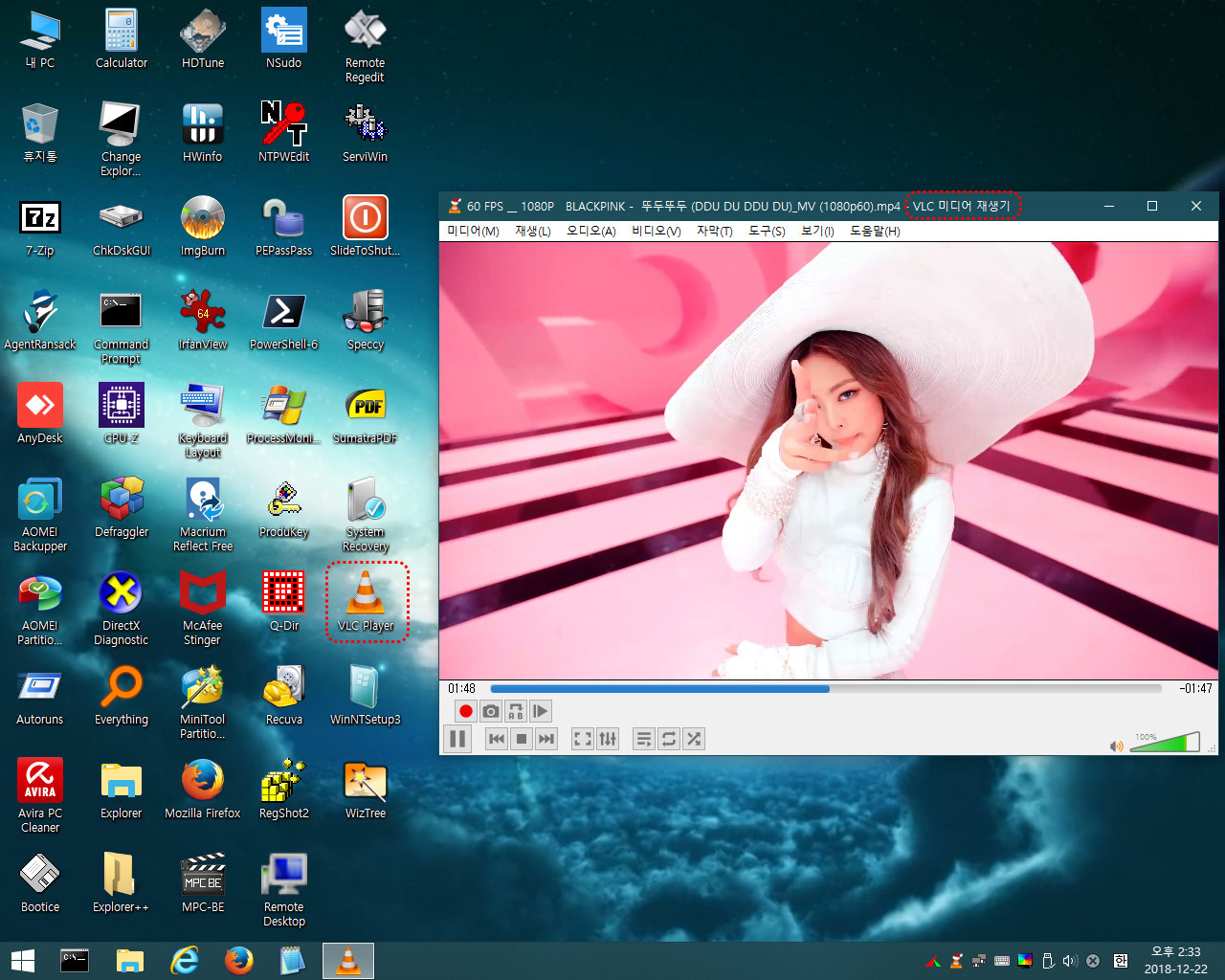Select Macrium Reflect Free icon

(203, 515)
